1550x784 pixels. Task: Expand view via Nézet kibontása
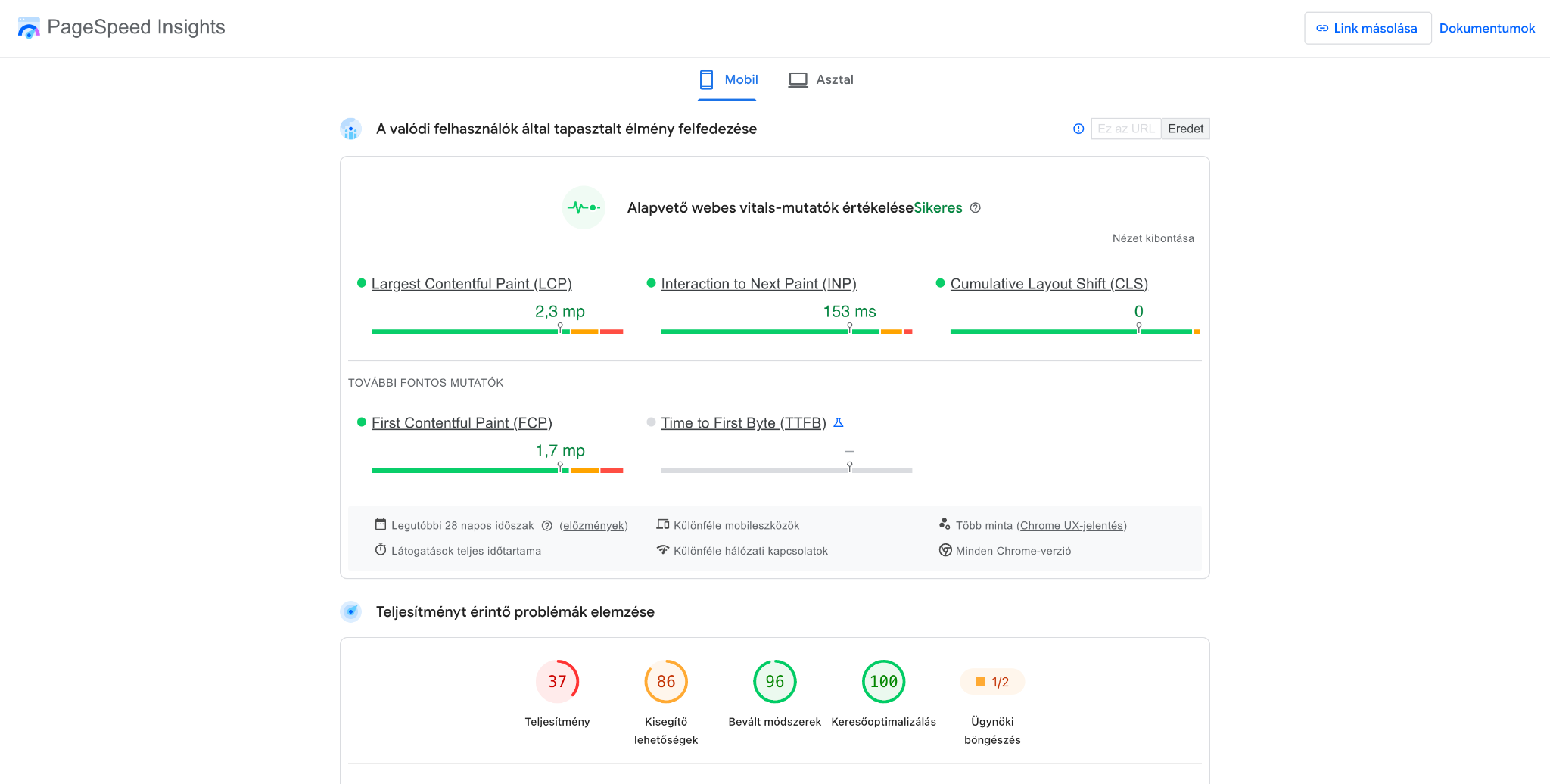pos(1153,238)
